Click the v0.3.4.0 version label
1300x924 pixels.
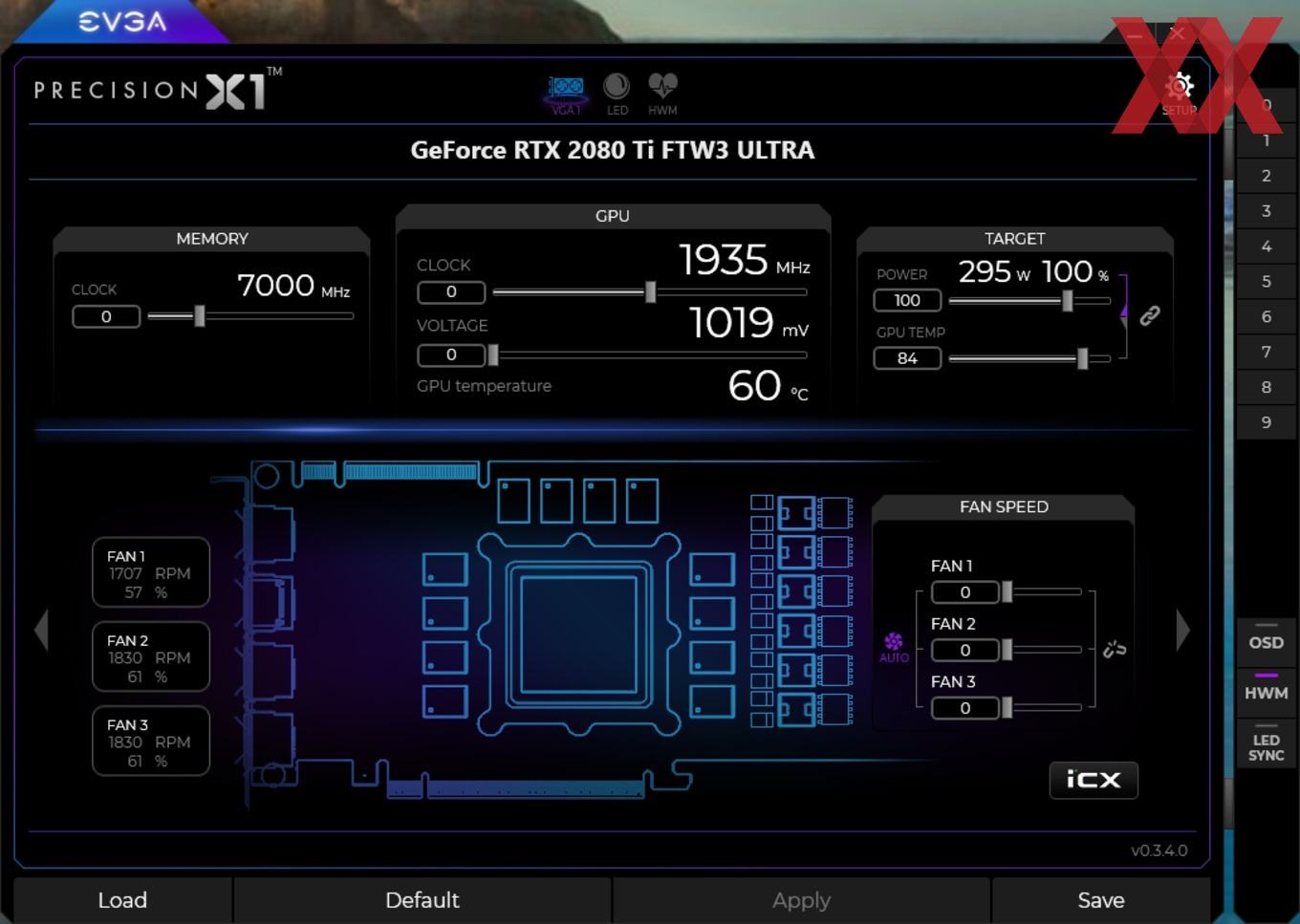(x=1159, y=850)
